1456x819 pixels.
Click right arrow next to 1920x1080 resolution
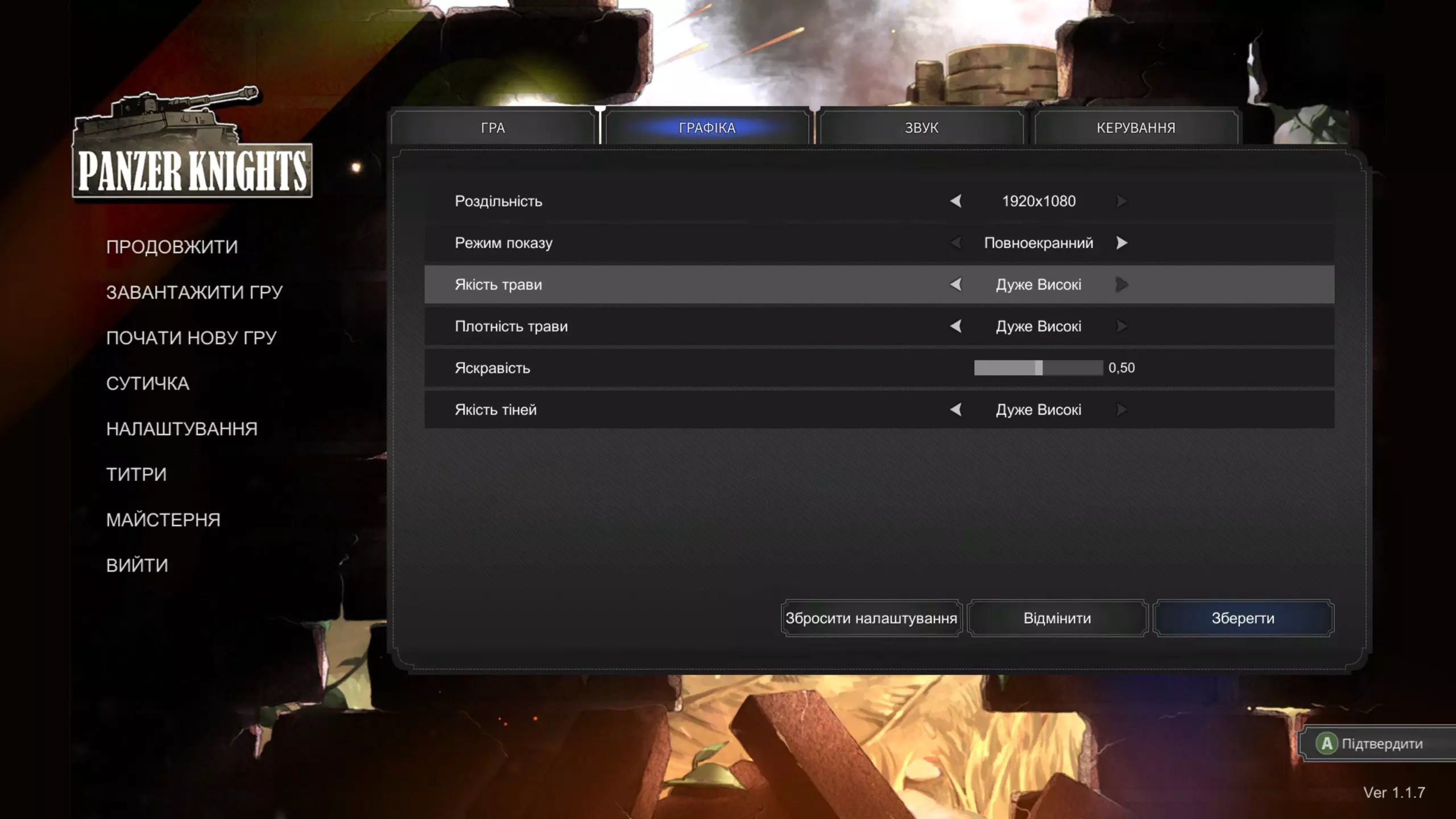click(1122, 201)
